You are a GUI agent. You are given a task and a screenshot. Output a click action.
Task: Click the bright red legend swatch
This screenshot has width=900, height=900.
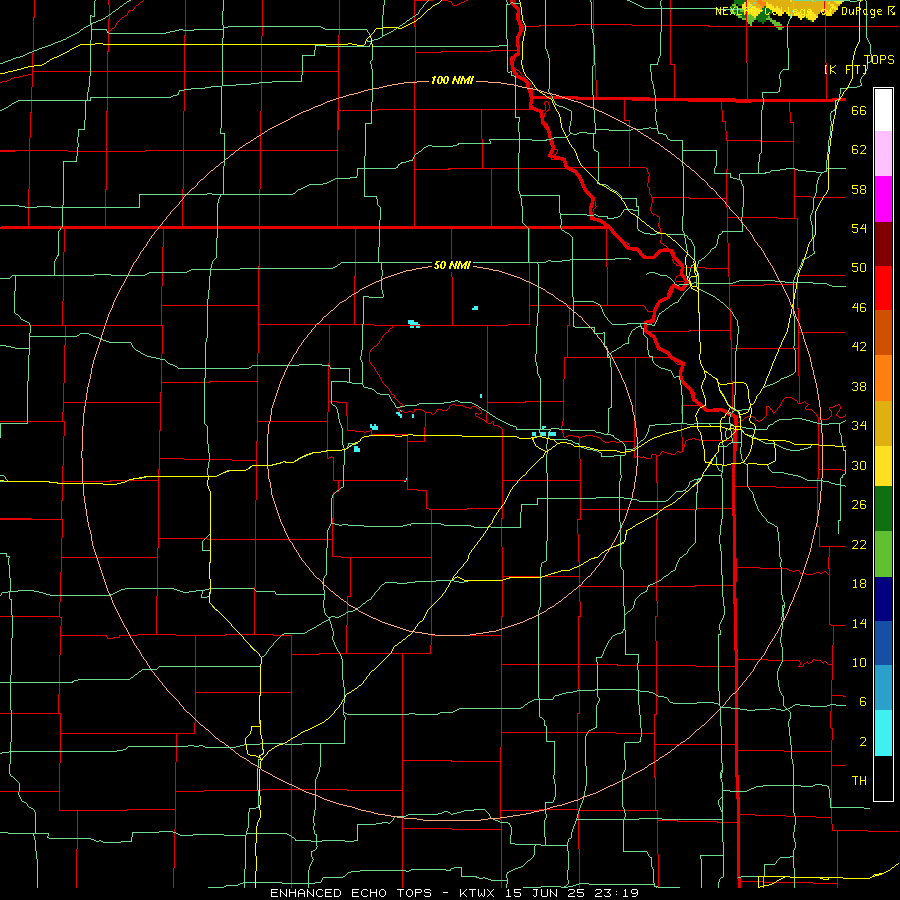(x=883, y=288)
